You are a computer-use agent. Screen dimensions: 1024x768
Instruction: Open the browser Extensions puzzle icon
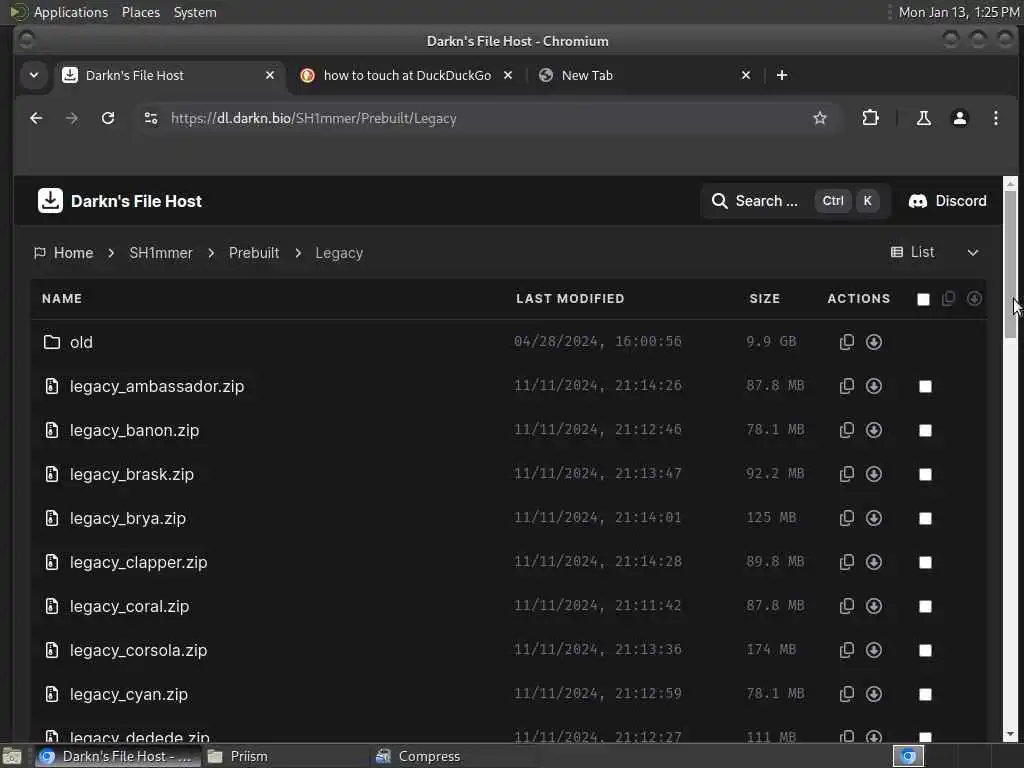tap(870, 118)
